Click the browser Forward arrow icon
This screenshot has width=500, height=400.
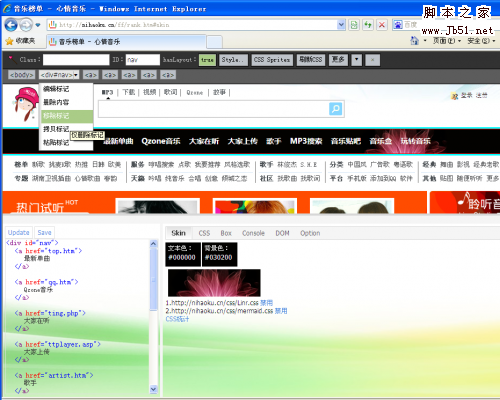(x=26, y=25)
